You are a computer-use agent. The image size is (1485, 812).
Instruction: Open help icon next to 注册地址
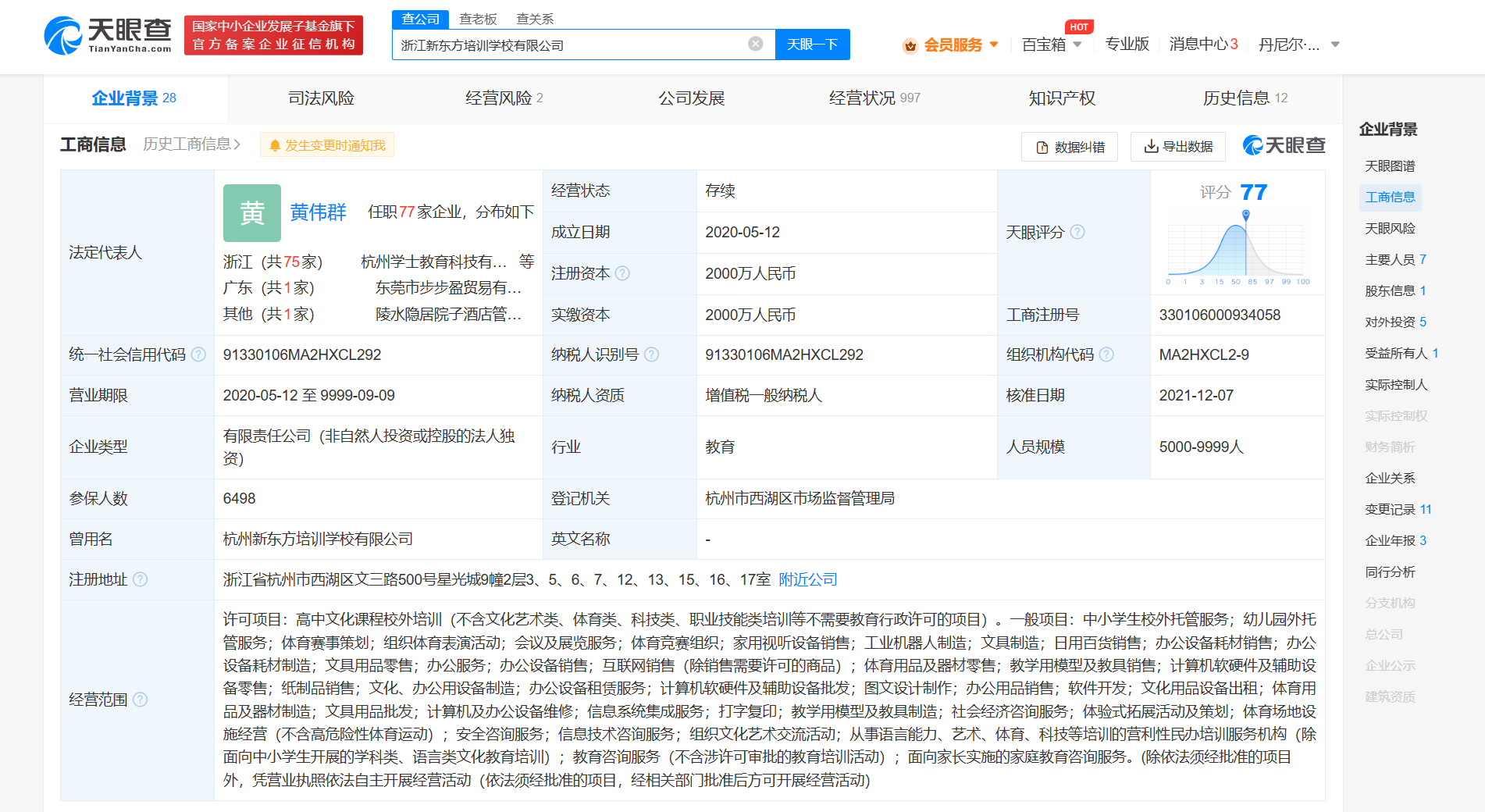click(140, 579)
